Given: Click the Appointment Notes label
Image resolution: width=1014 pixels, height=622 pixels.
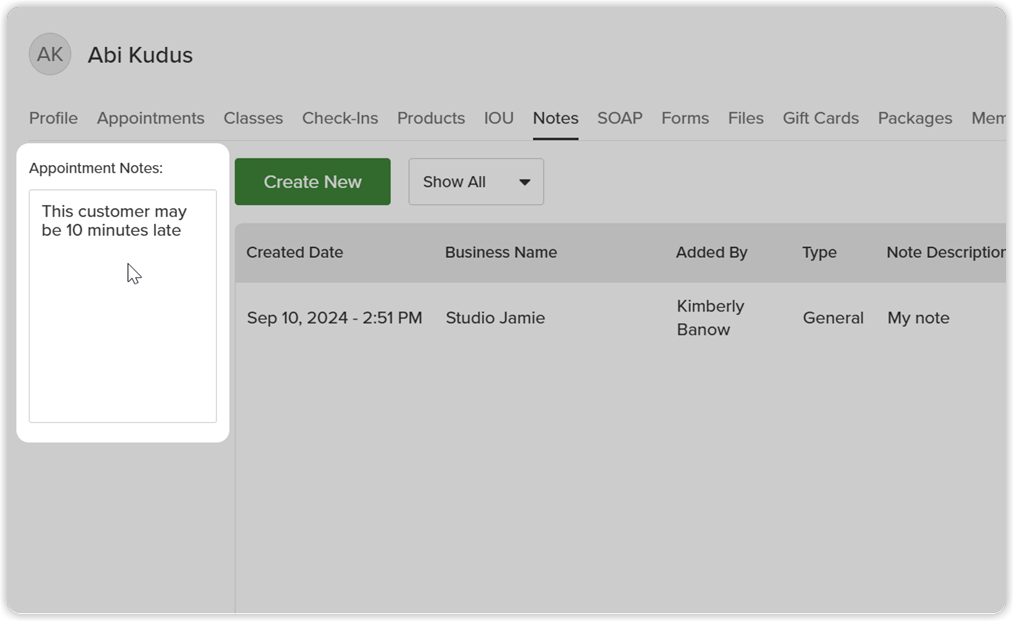Looking at the screenshot, I should (x=96, y=168).
